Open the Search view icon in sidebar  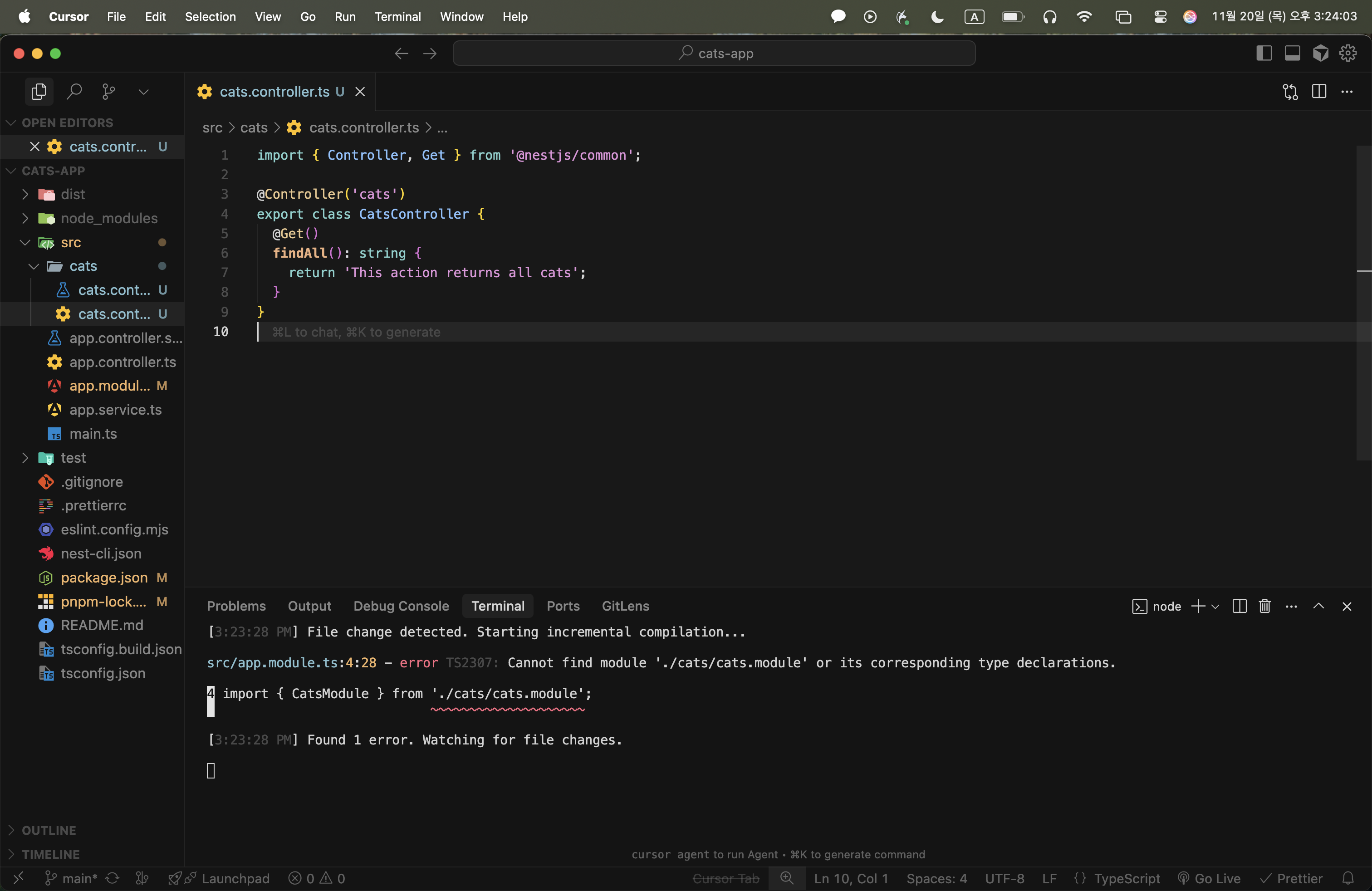pos(74,91)
